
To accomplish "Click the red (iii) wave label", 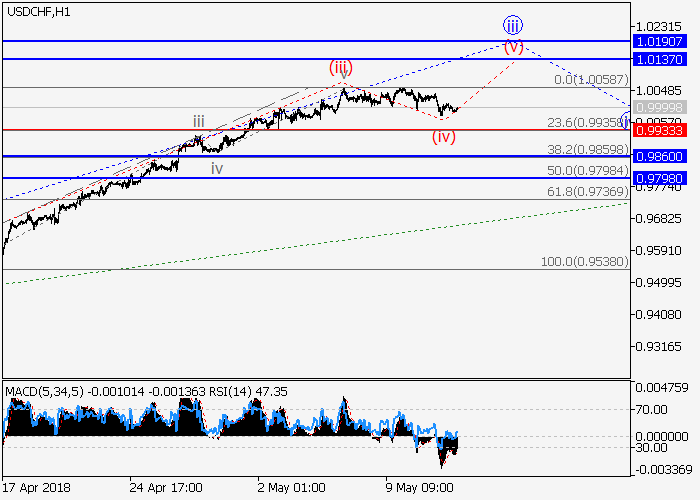I will point(342,66).
